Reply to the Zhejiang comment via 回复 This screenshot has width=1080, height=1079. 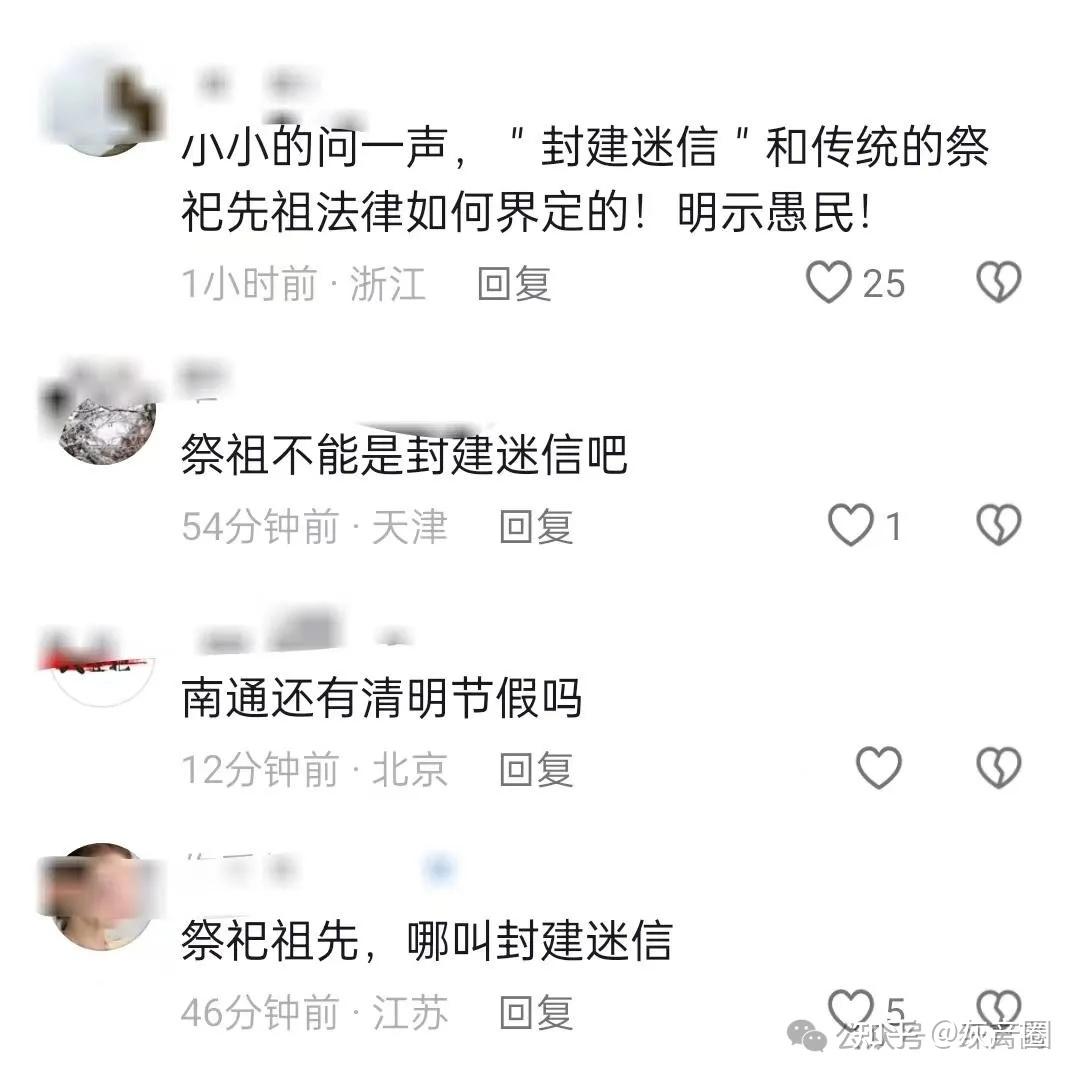click(x=515, y=284)
